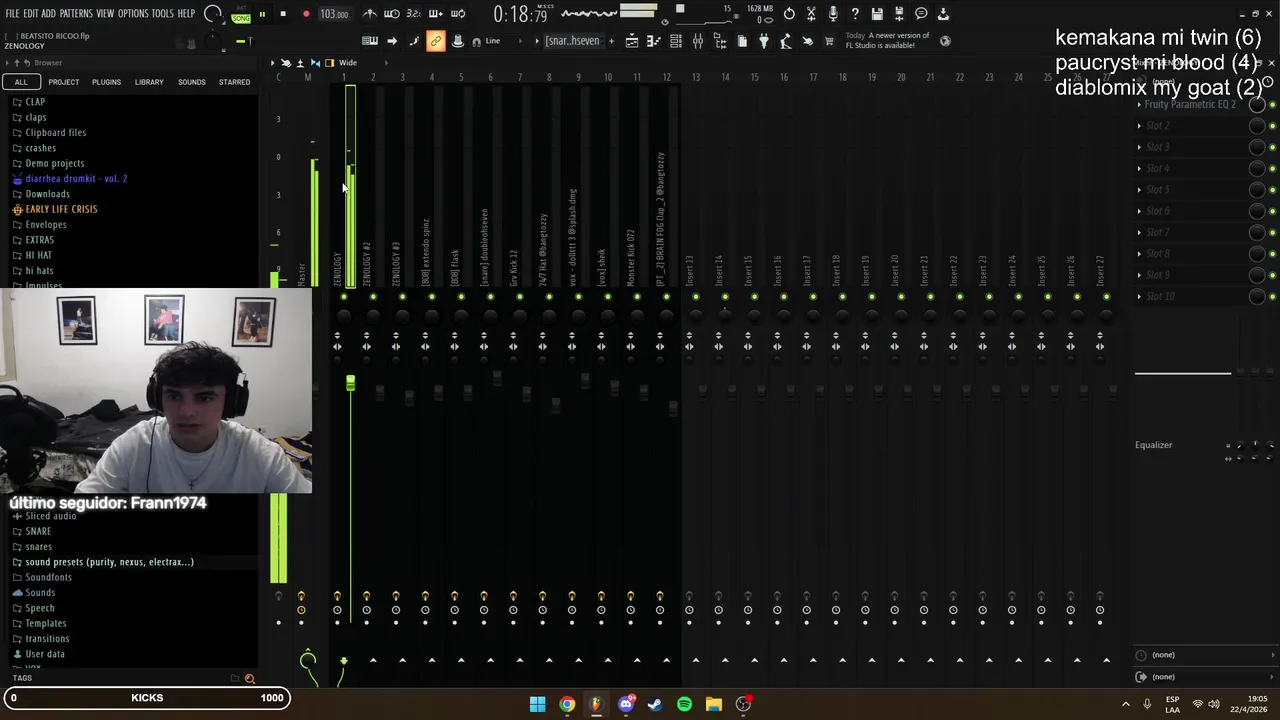This screenshot has height=720, width=1280.
Task: Adjust the main volume knob
Action: coord(212,14)
